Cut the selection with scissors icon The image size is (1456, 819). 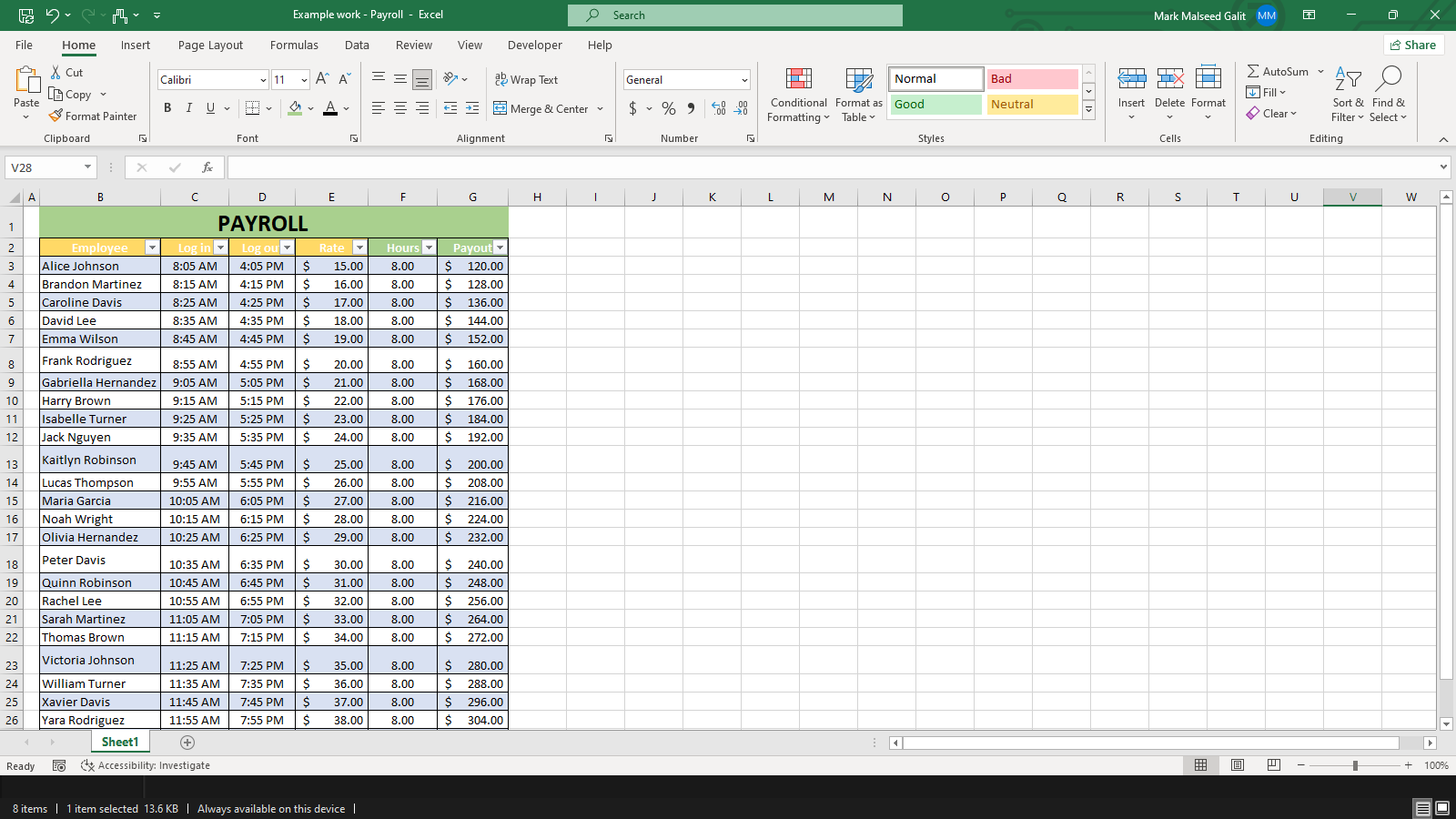coord(56,73)
